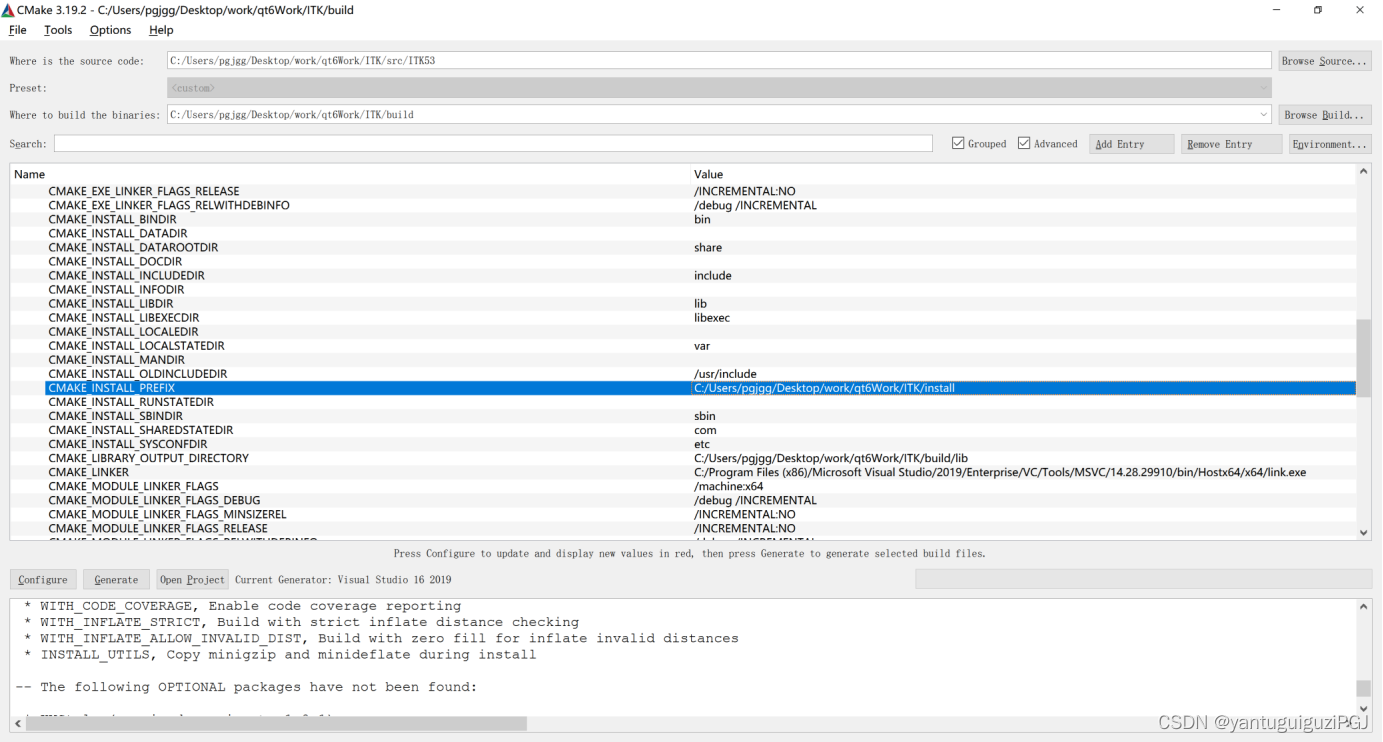Expand the build directory path dropdown
Image resolution: width=1383 pixels, height=742 pixels.
click(1262, 114)
